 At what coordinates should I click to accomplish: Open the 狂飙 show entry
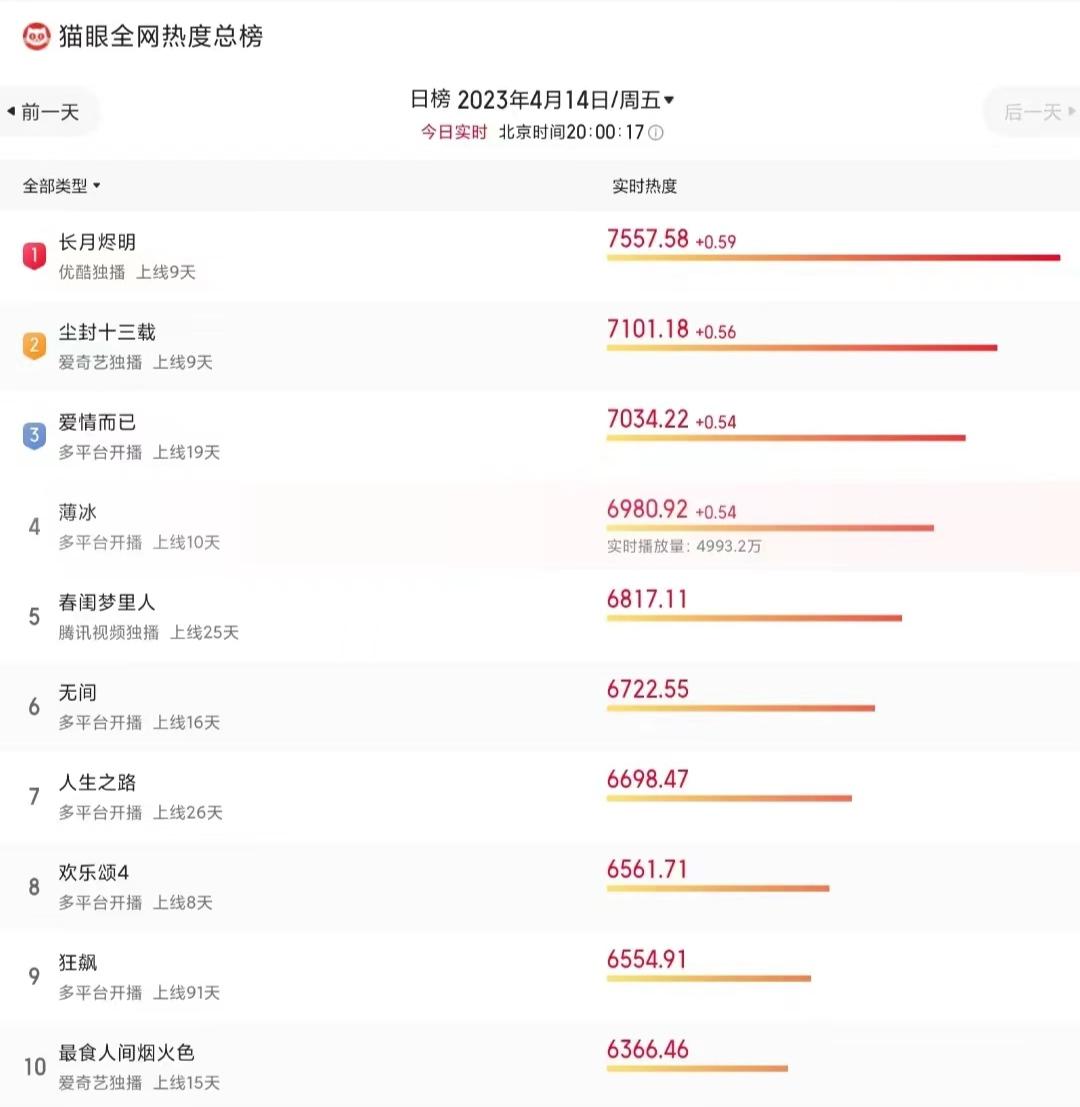click(540, 976)
